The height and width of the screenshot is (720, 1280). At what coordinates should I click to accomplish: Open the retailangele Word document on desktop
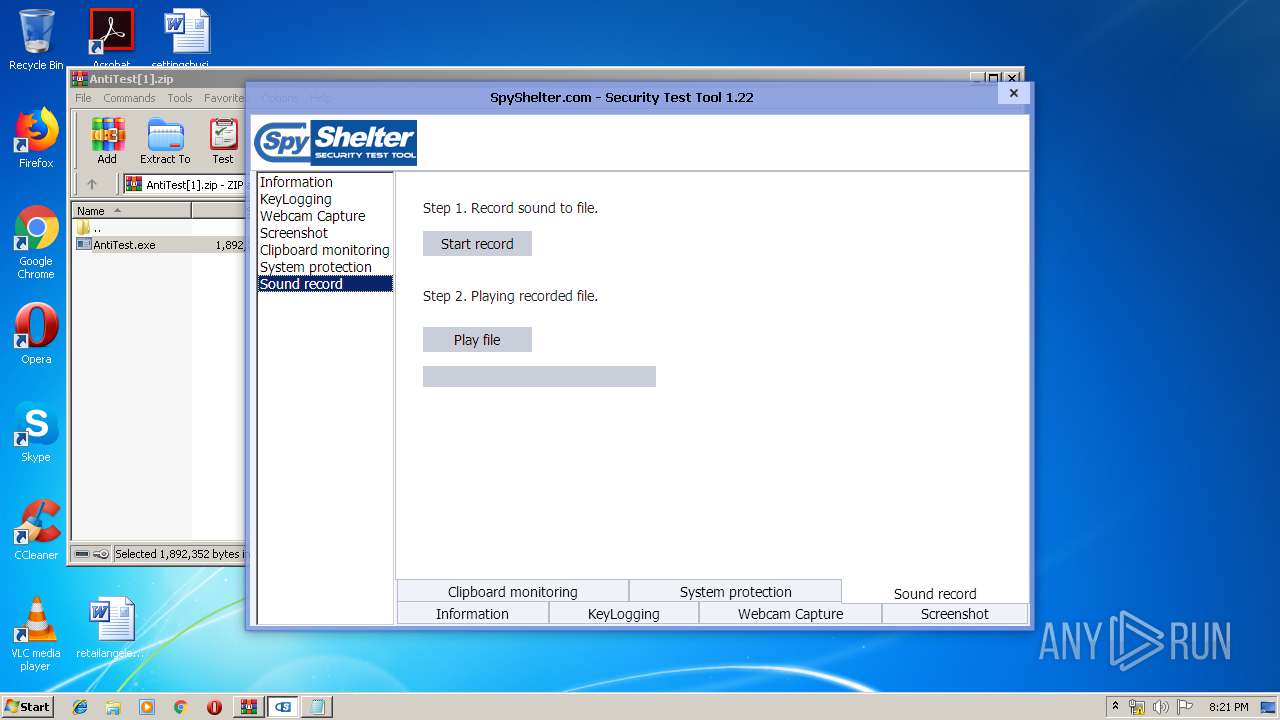110,628
